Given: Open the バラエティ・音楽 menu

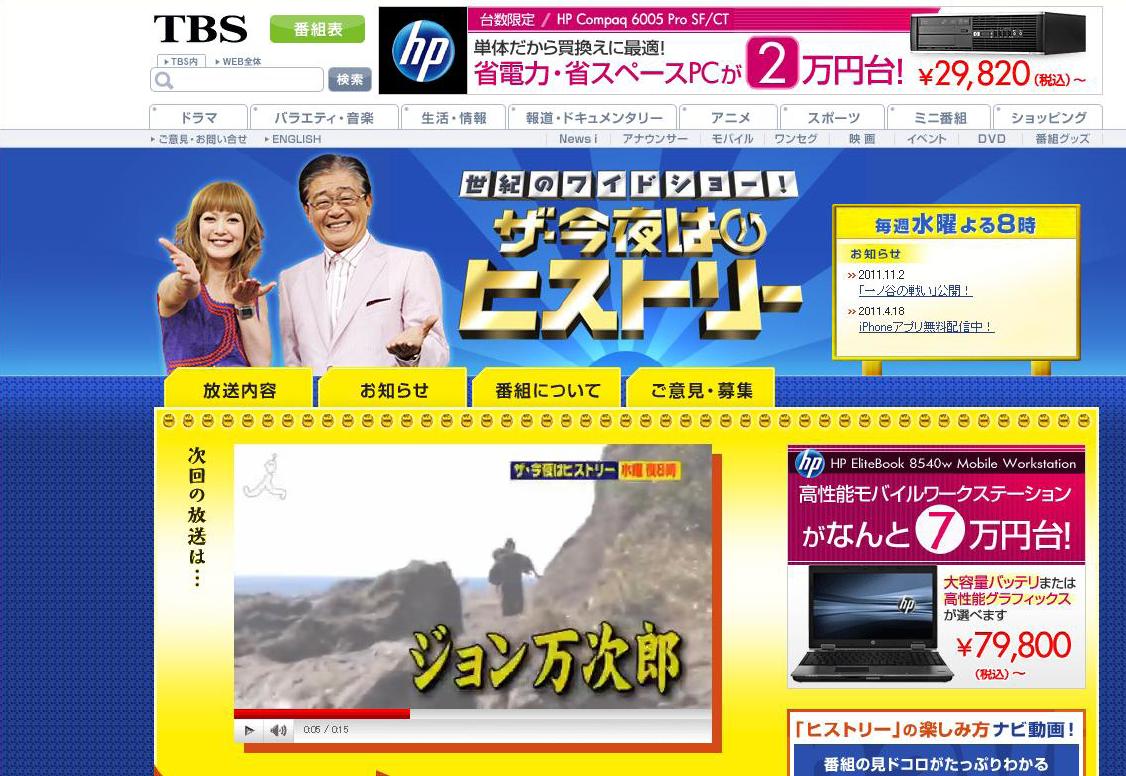Looking at the screenshot, I should (x=324, y=118).
